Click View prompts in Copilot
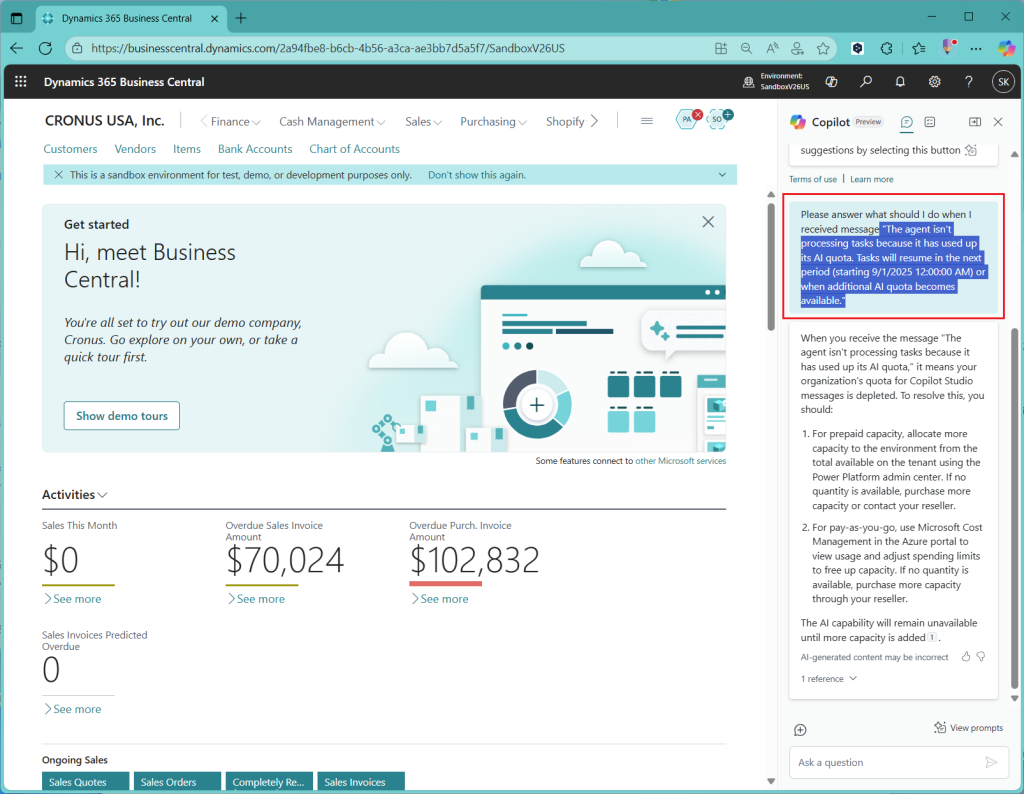 (968, 727)
